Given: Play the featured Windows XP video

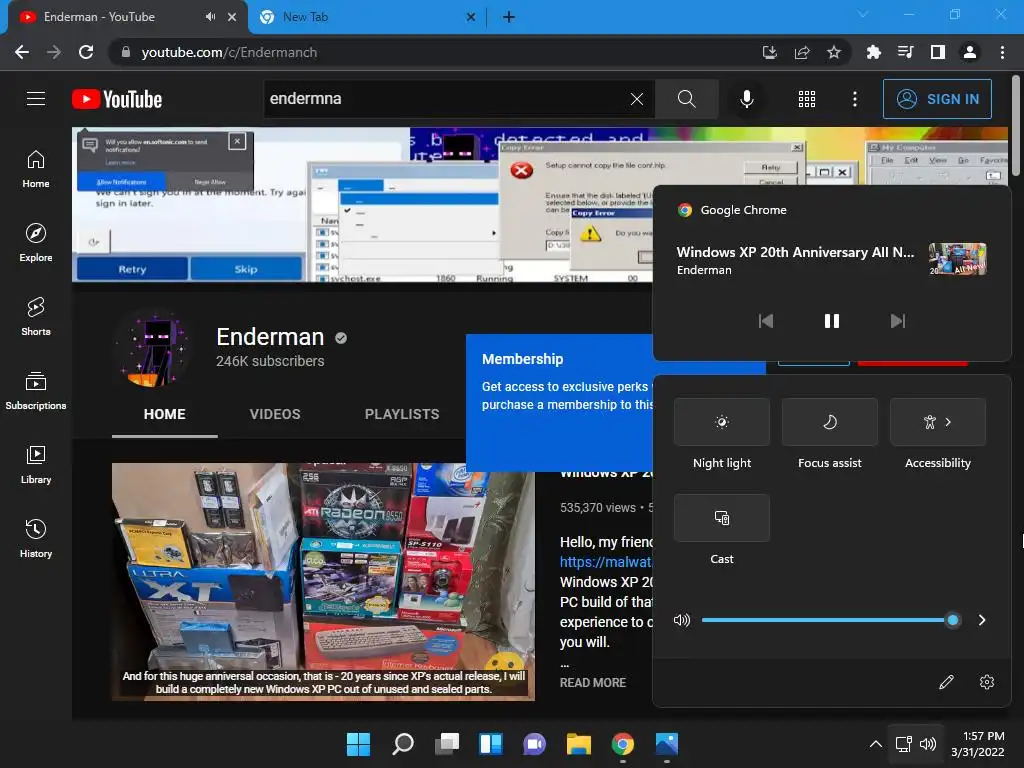Looking at the screenshot, I should click(323, 582).
